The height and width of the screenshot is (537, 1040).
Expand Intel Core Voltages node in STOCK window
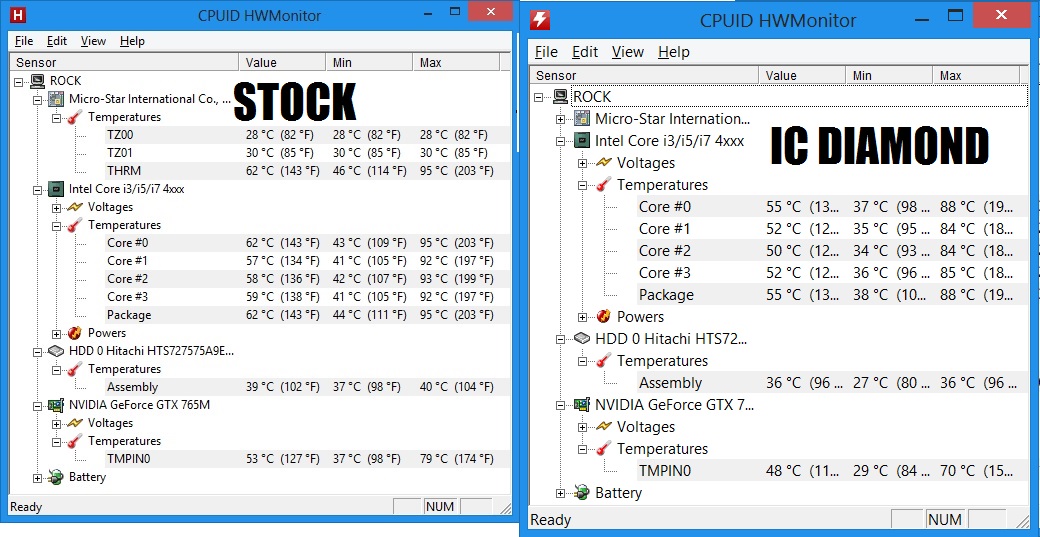pyautogui.click(x=56, y=208)
